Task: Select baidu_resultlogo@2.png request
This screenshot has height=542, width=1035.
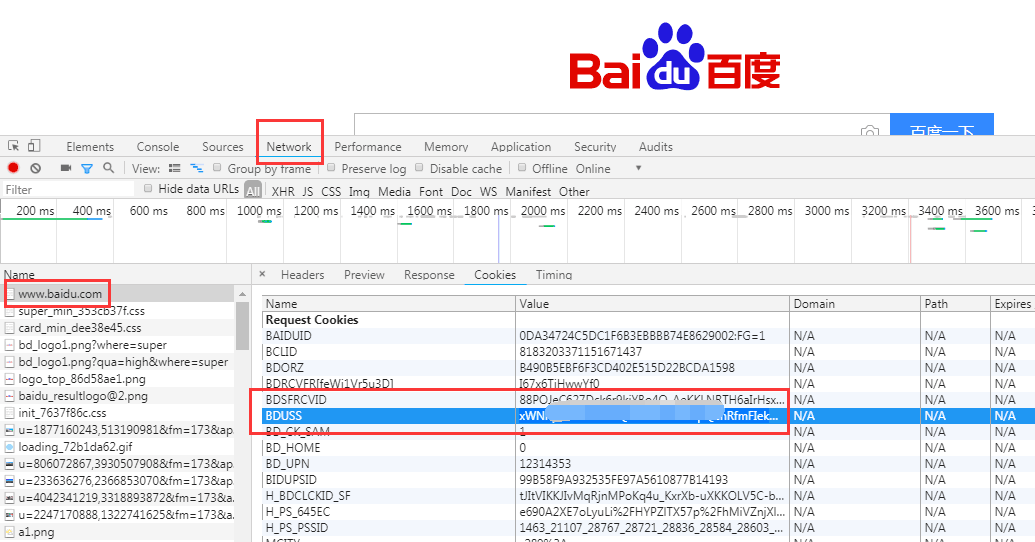Action: [118, 396]
